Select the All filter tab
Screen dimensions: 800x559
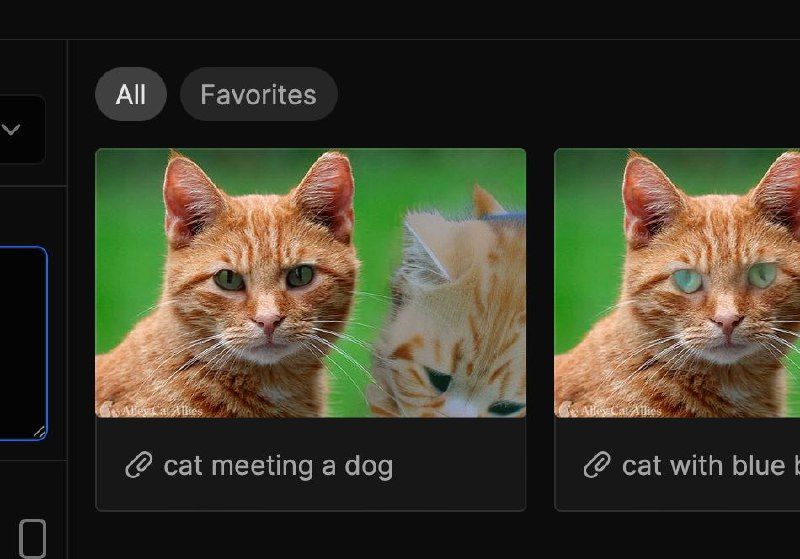click(131, 94)
